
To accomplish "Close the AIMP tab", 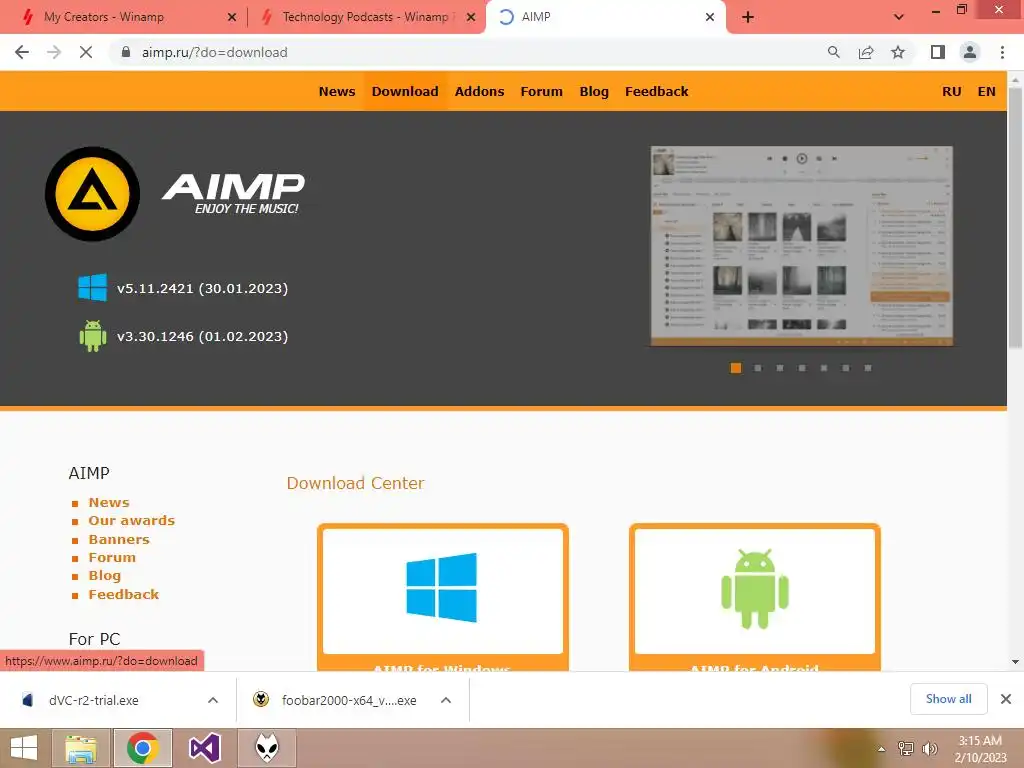I will [710, 18].
